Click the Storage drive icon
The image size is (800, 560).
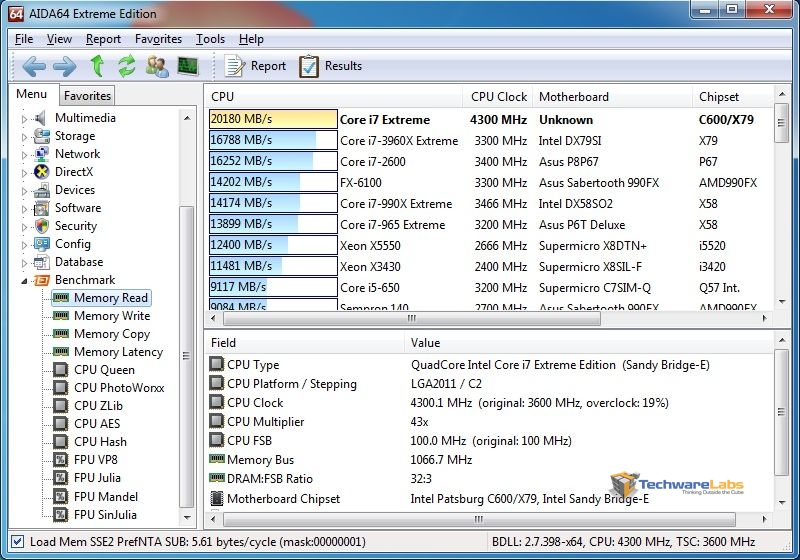41,136
